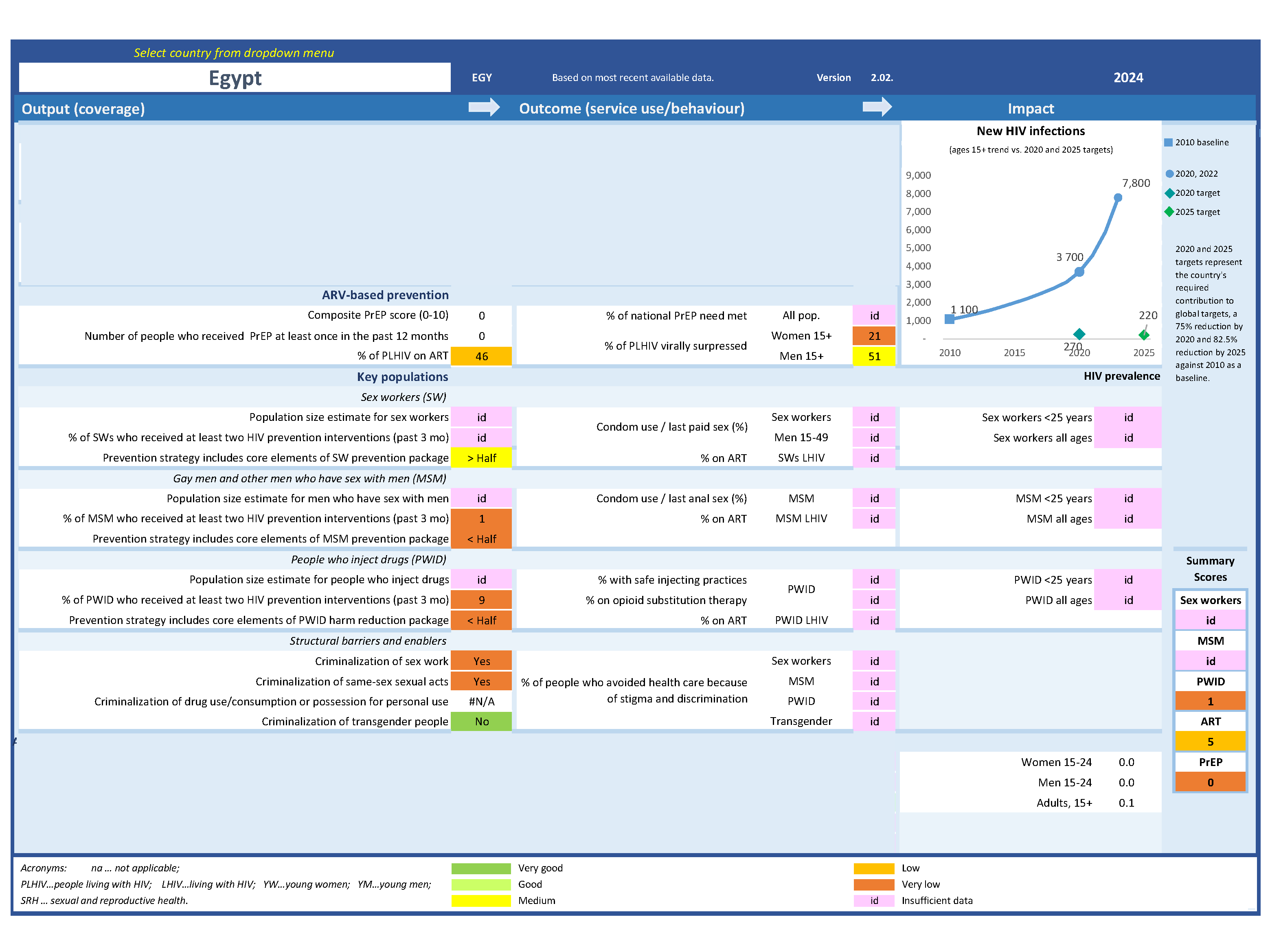Click the ARV-based prevention heading
Screen dimensions: 1270x952
tap(385, 295)
